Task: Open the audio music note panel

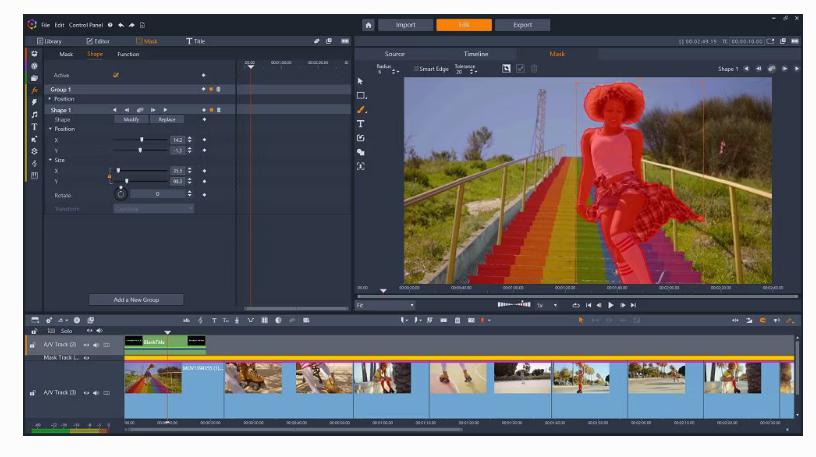Action: click(35, 114)
